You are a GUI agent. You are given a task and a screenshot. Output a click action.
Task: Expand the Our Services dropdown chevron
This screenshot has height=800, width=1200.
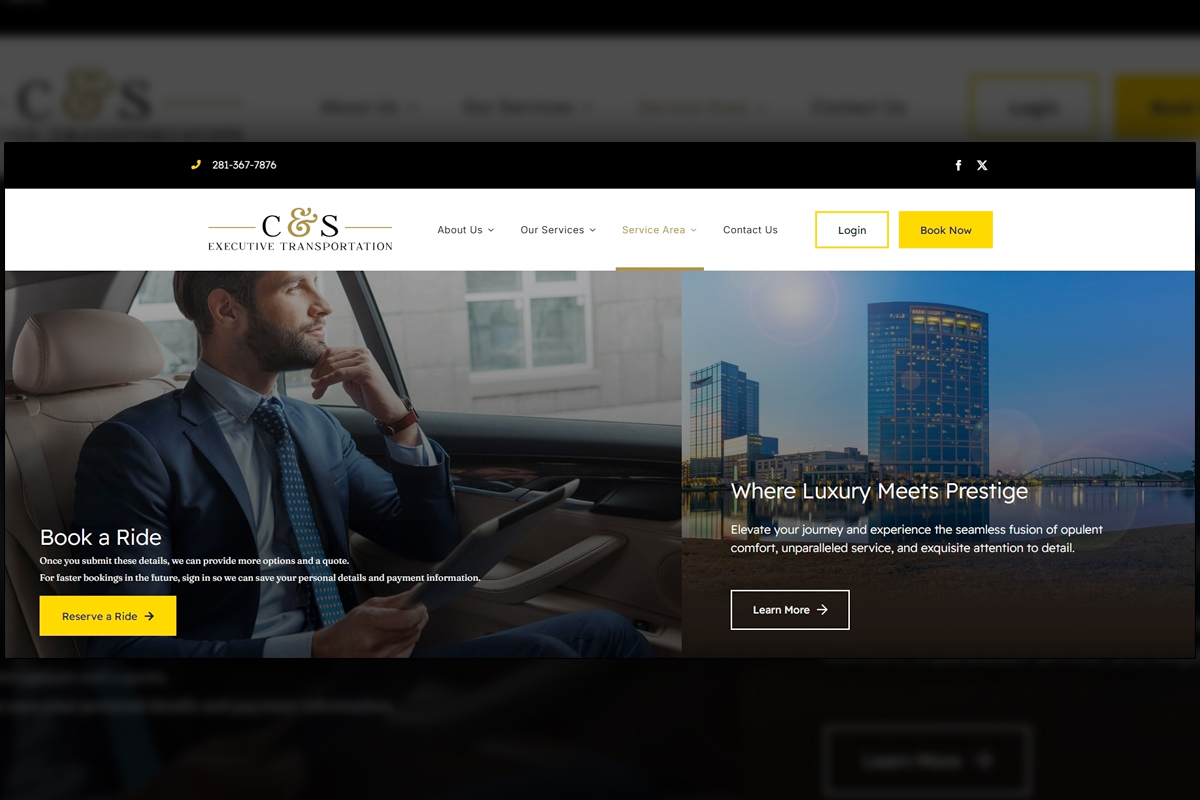click(x=593, y=230)
